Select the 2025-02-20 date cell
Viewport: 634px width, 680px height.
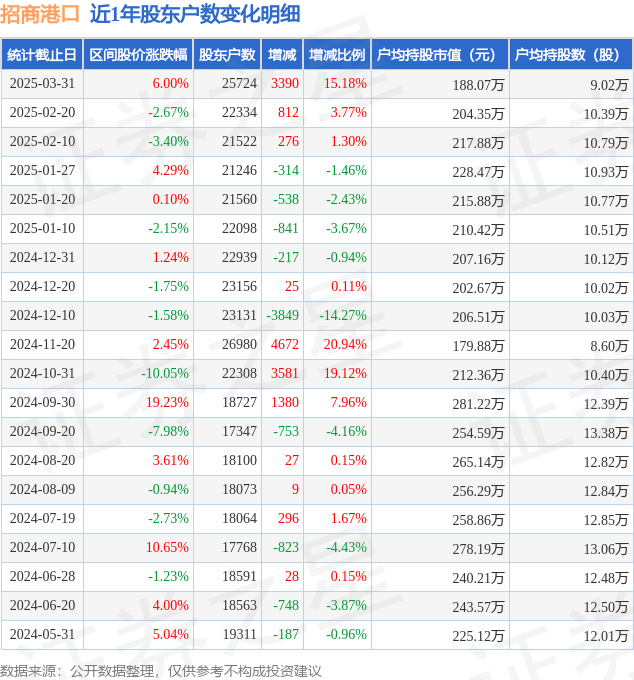click(x=42, y=112)
